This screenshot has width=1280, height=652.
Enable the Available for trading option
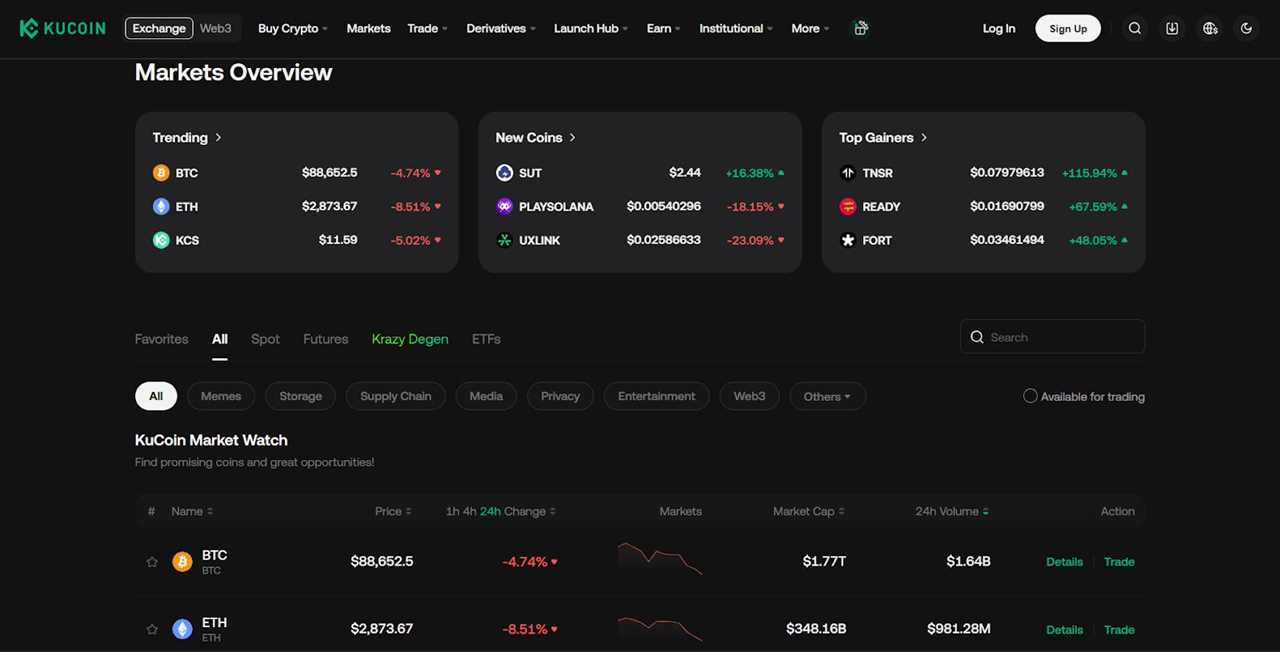[x=1030, y=396]
